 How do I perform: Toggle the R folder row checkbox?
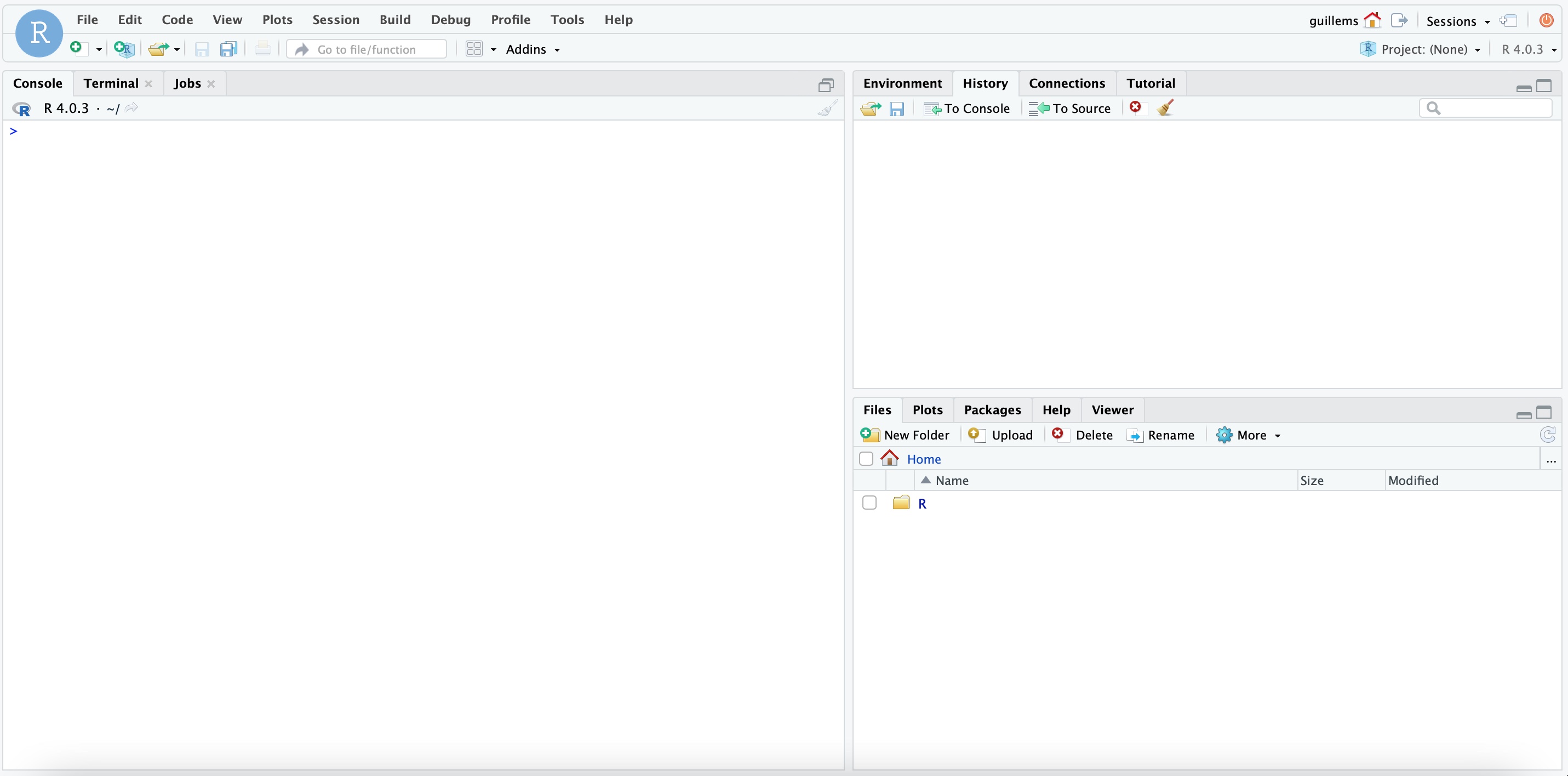[869, 503]
